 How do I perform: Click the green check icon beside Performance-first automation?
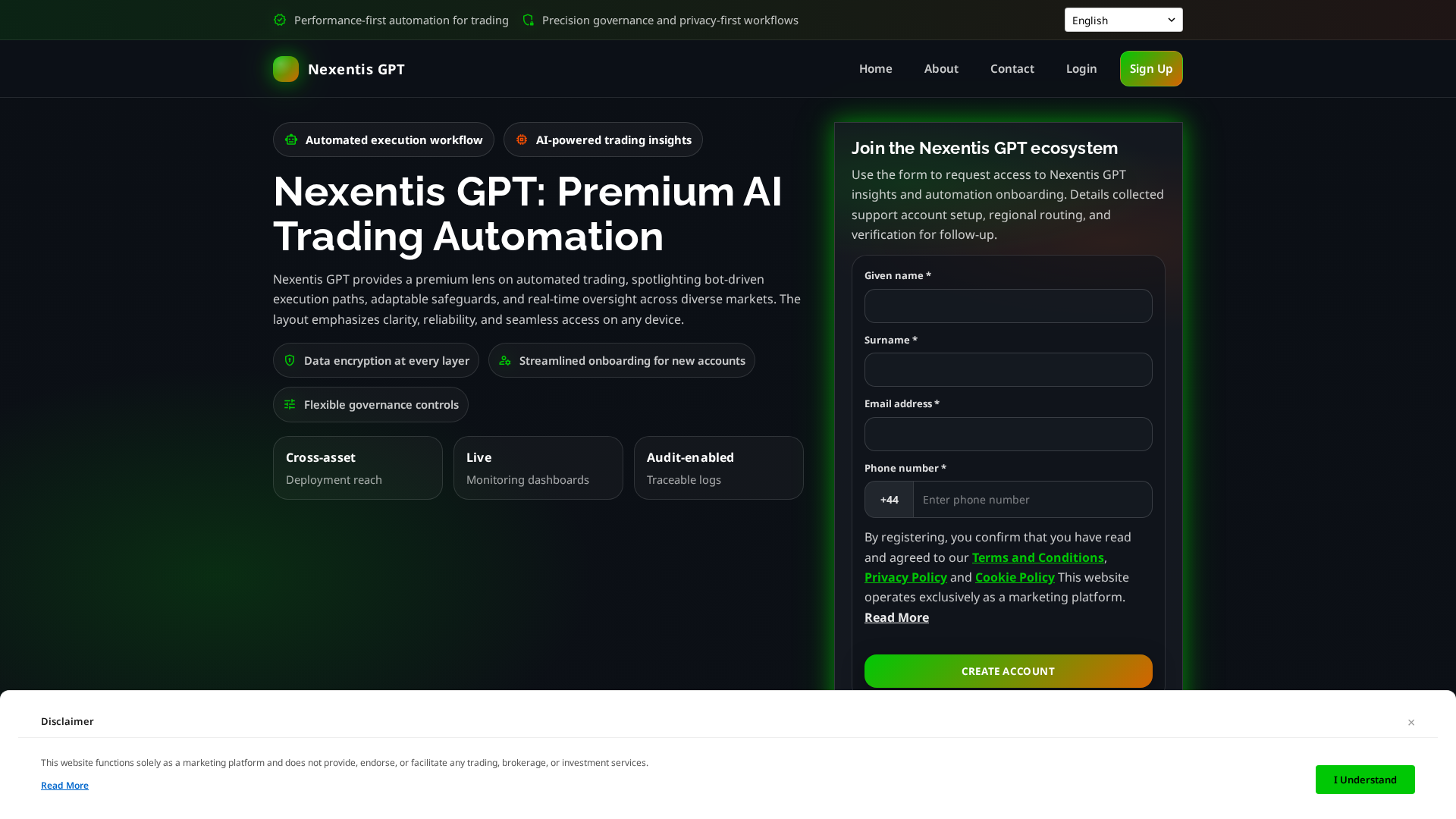pyautogui.click(x=280, y=20)
